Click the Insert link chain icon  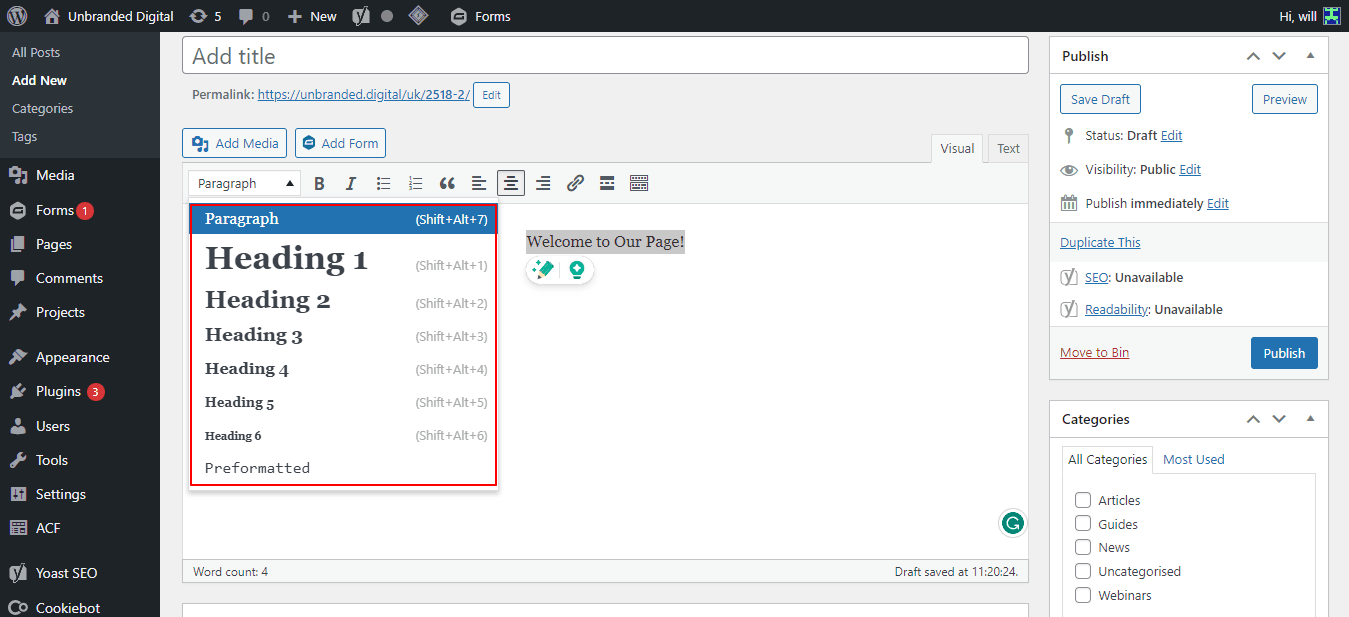pos(575,183)
